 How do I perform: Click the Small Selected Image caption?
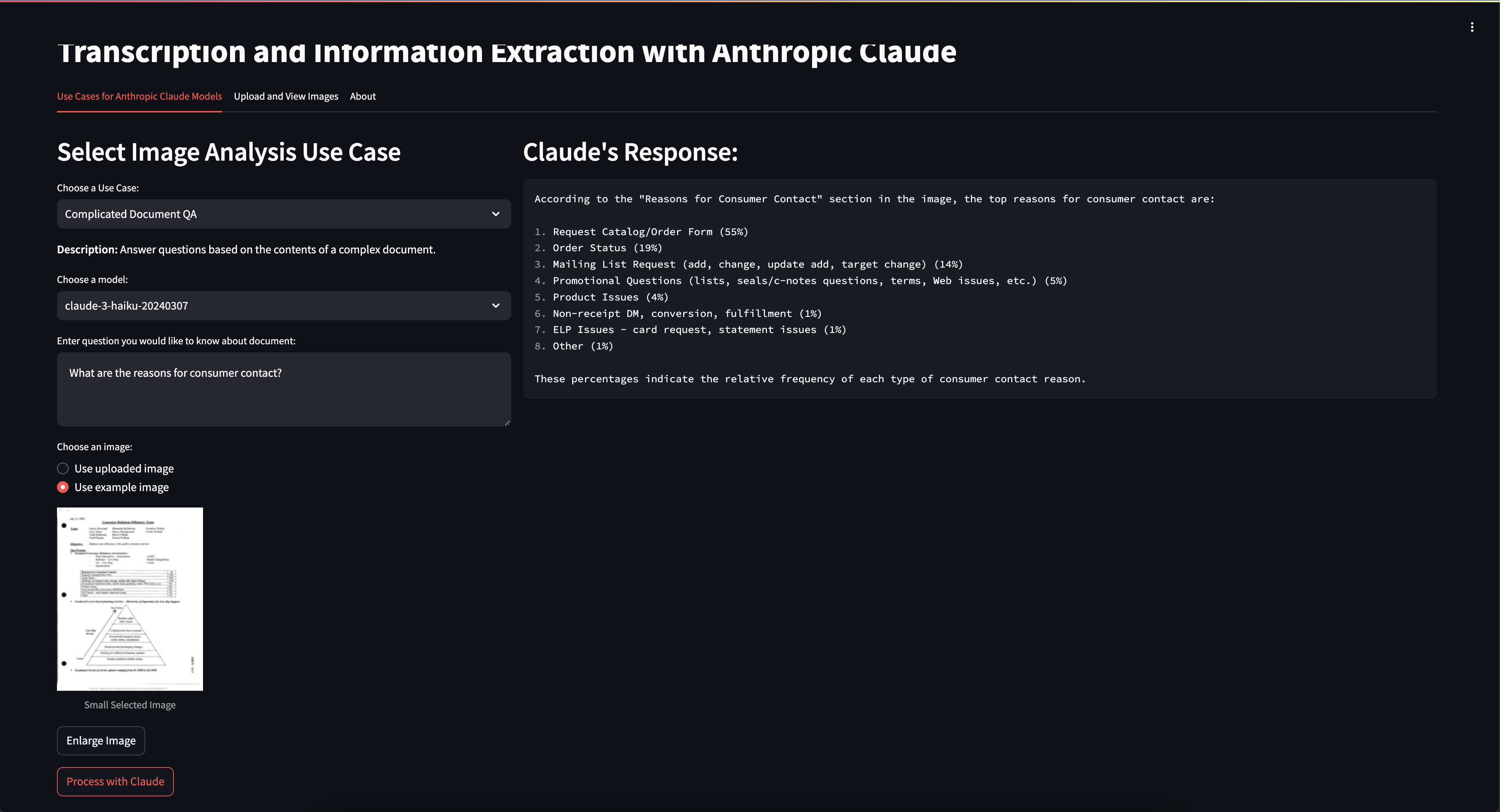point(130,705)
